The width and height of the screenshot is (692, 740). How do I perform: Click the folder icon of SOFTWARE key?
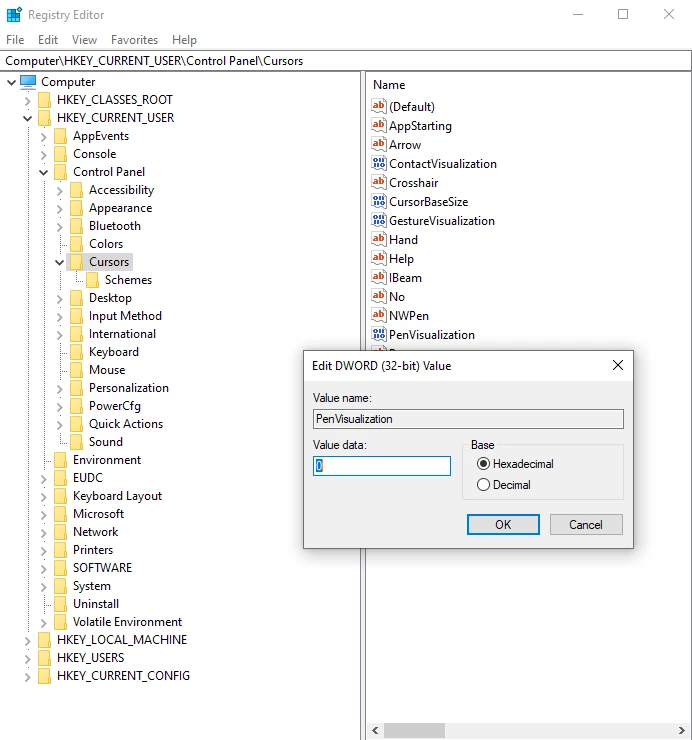click(60, 568)
